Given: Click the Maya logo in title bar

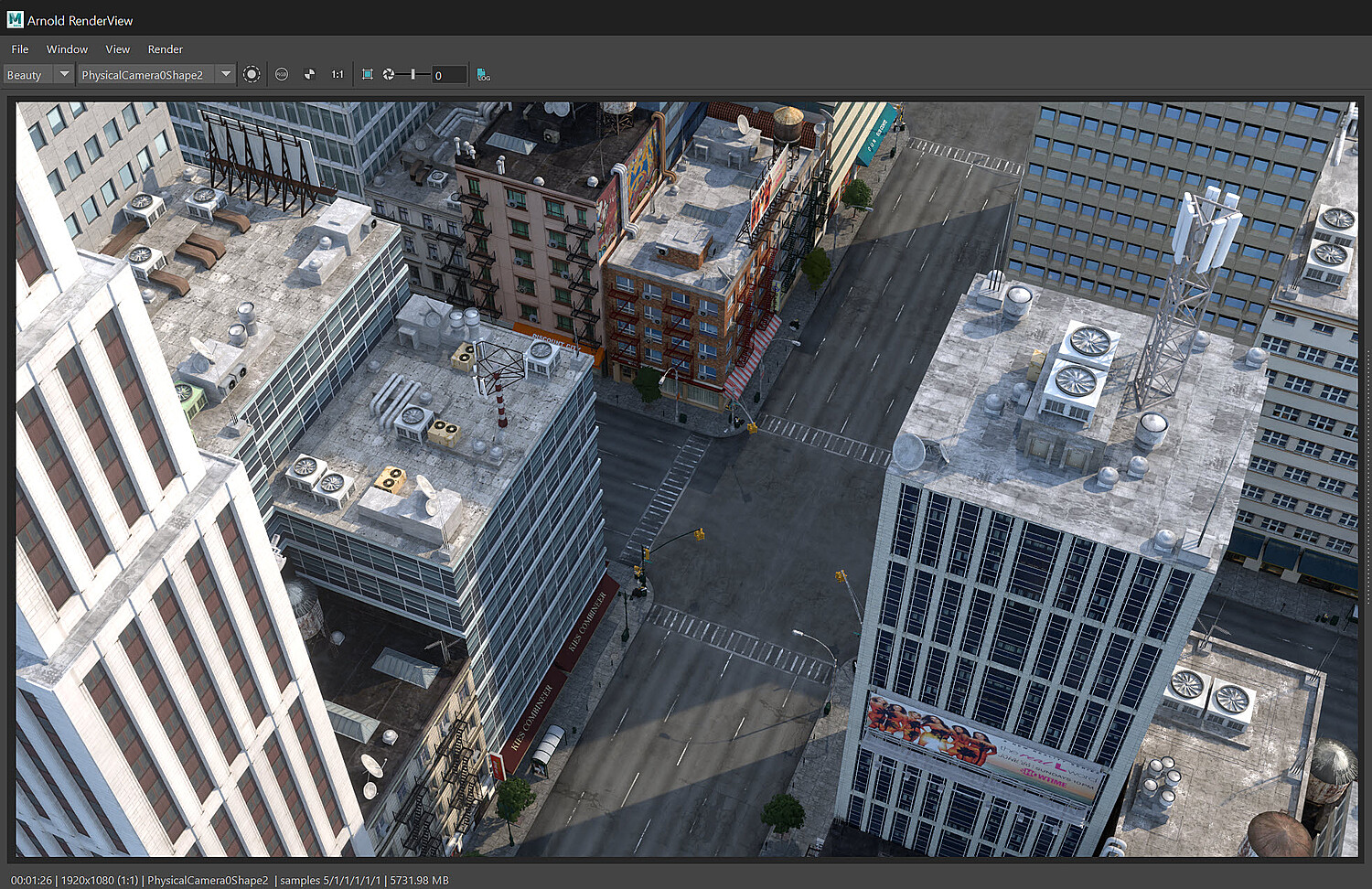Looking at the screenshot, I should pyautogui.click(x=15, y=19).
